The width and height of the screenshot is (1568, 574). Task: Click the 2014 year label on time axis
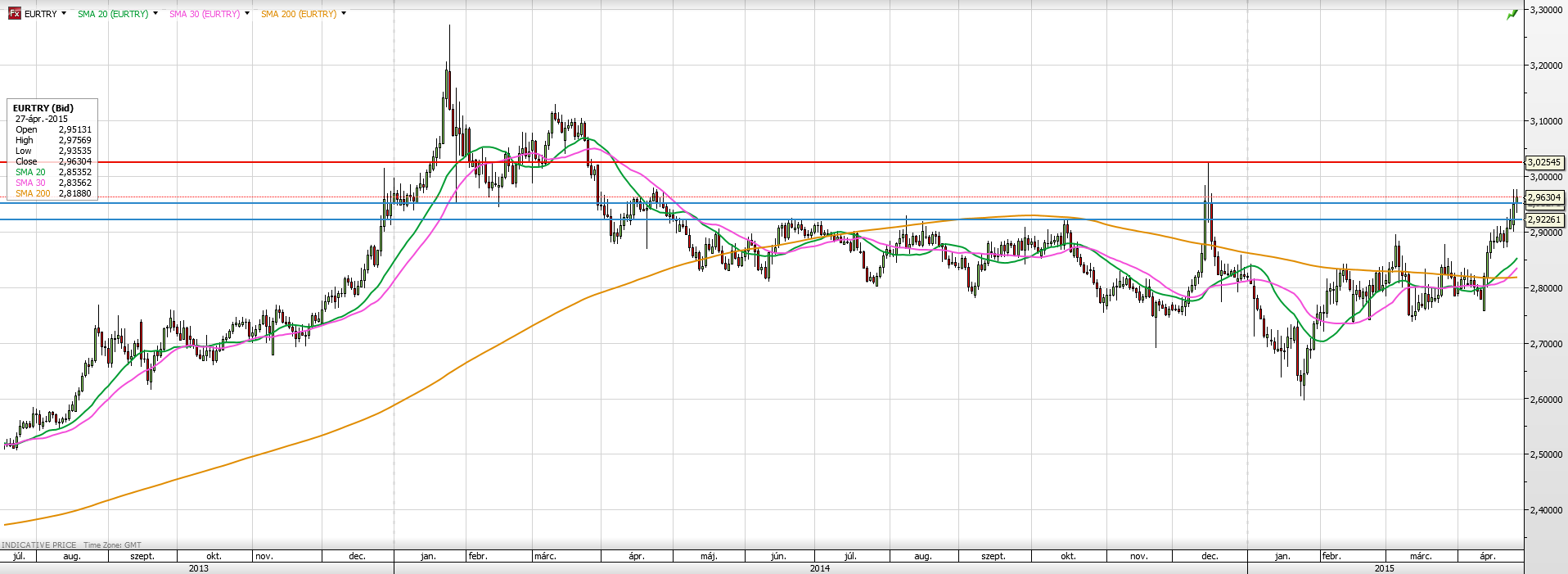[x=820, y=568]
